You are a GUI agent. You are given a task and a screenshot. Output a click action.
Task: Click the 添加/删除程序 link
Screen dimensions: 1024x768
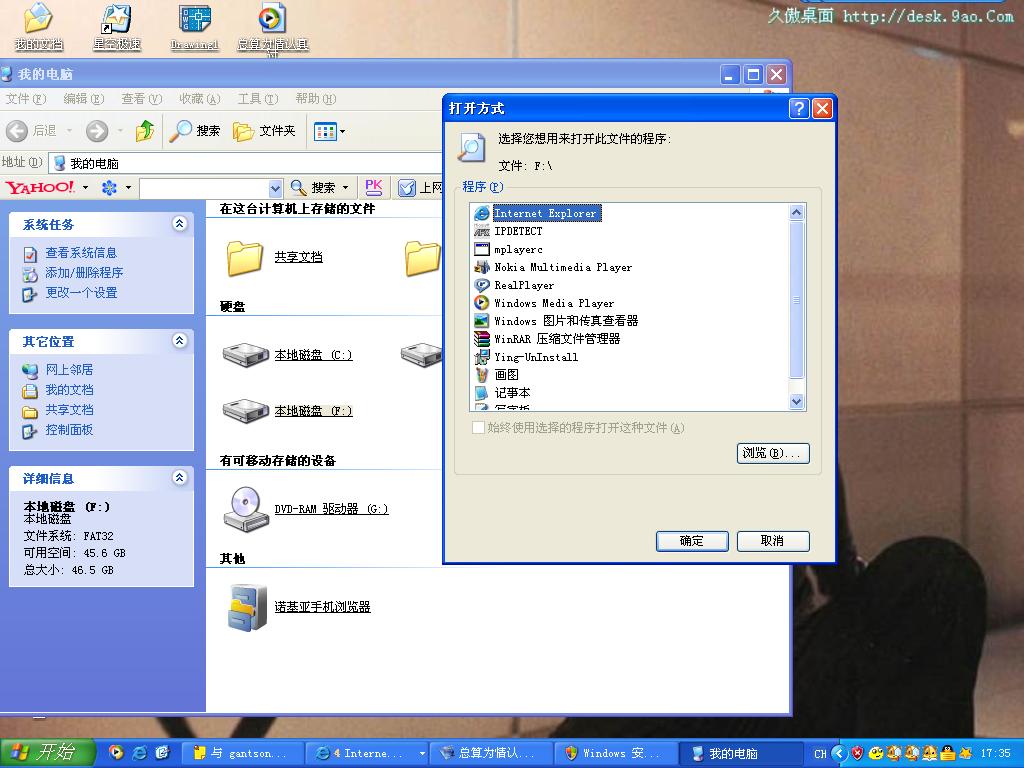[84, 273]
